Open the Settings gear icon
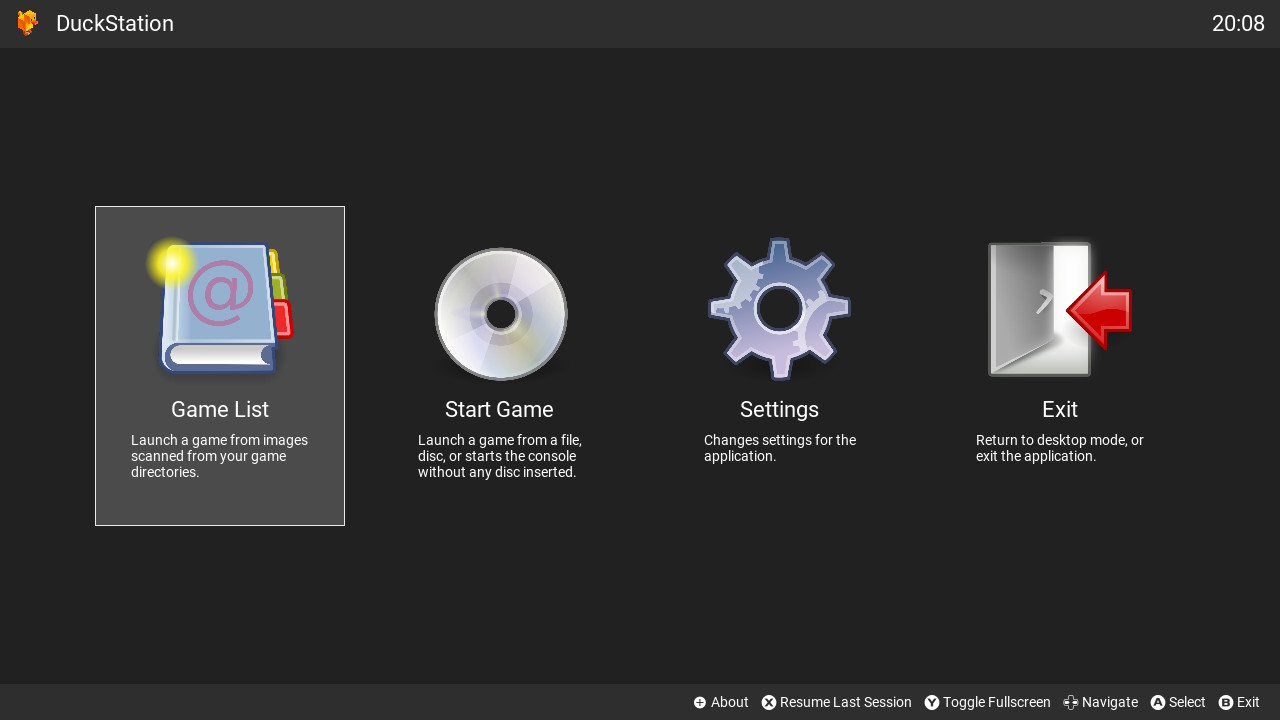This screenshot has height=720, width=1280. [779, 309]
